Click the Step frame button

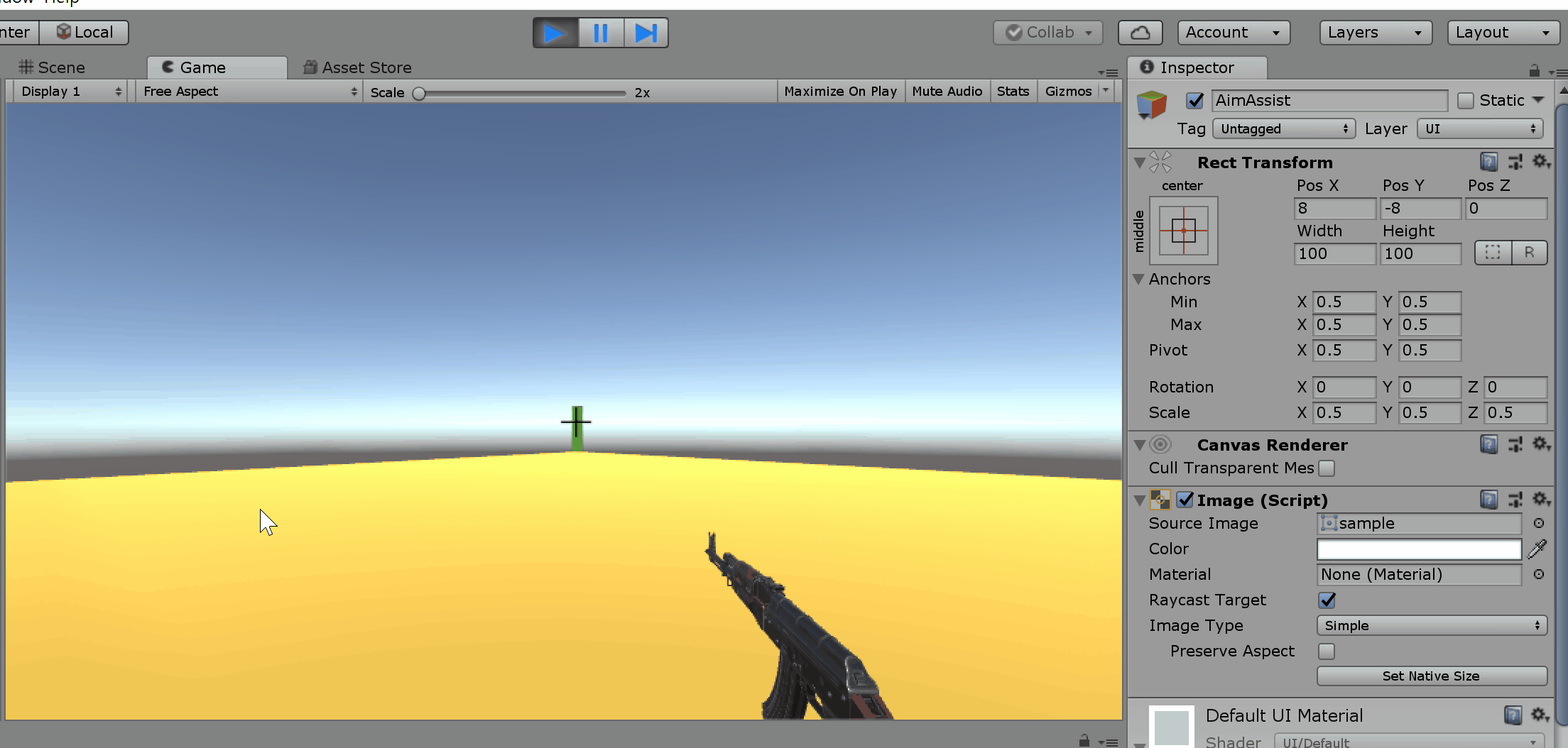point(646,33)
